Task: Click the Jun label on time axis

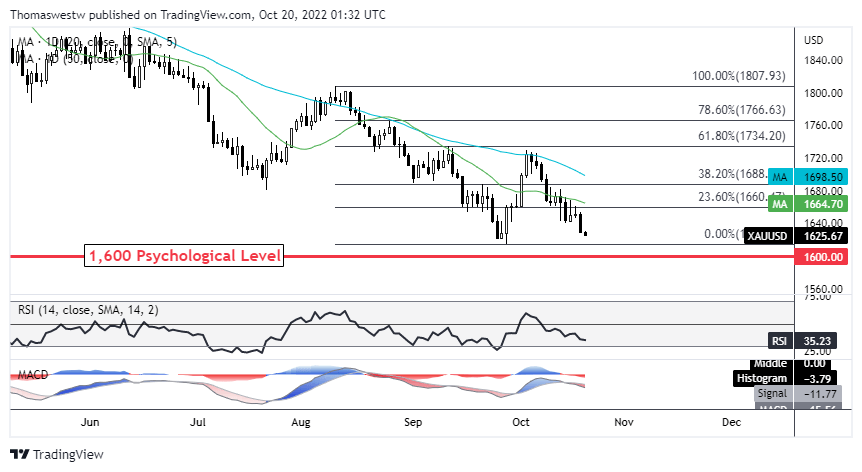Action: point(90,422)
